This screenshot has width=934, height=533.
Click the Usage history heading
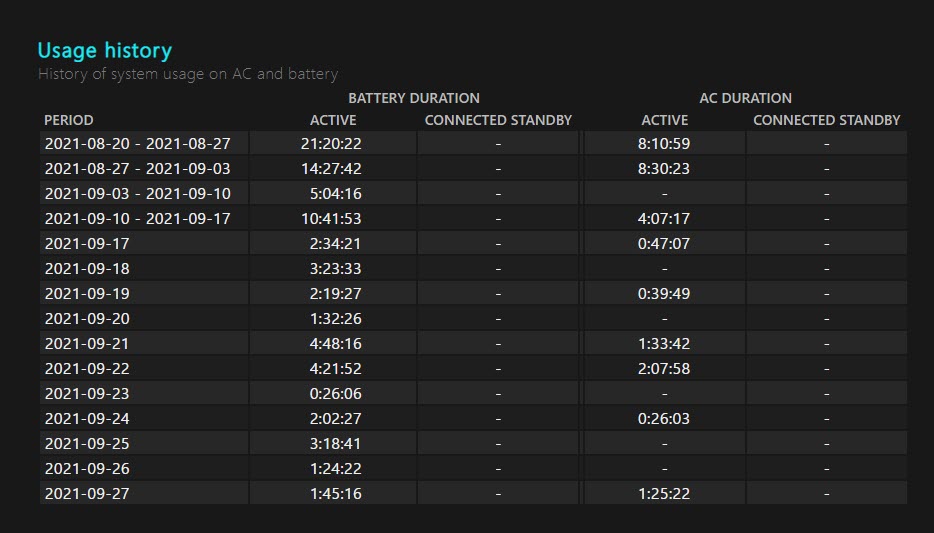(105, 51)
